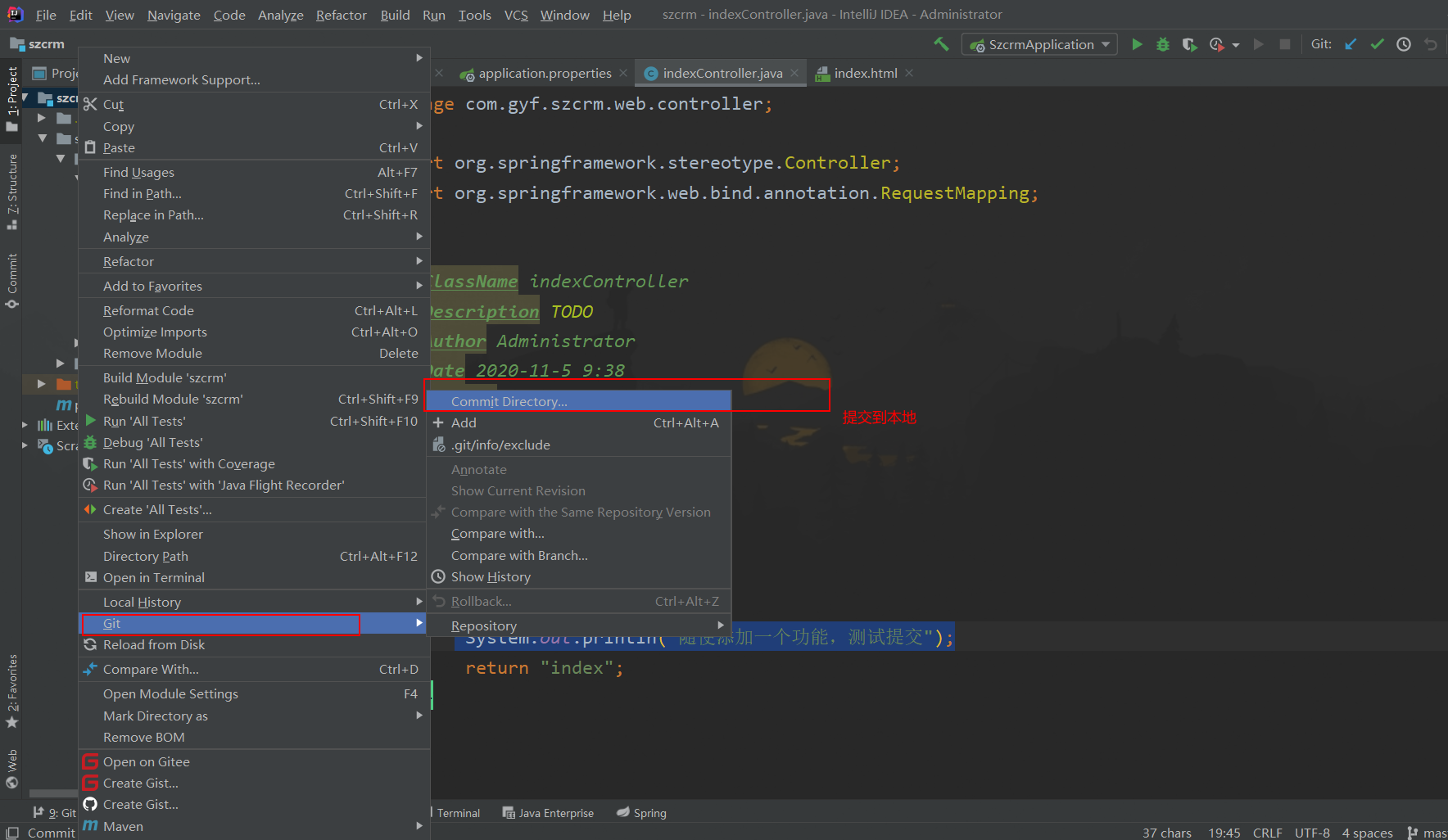Viewport: 1448px width, 840px height.
Task: Open the Terminal tool window
Action: pos(456,813)
